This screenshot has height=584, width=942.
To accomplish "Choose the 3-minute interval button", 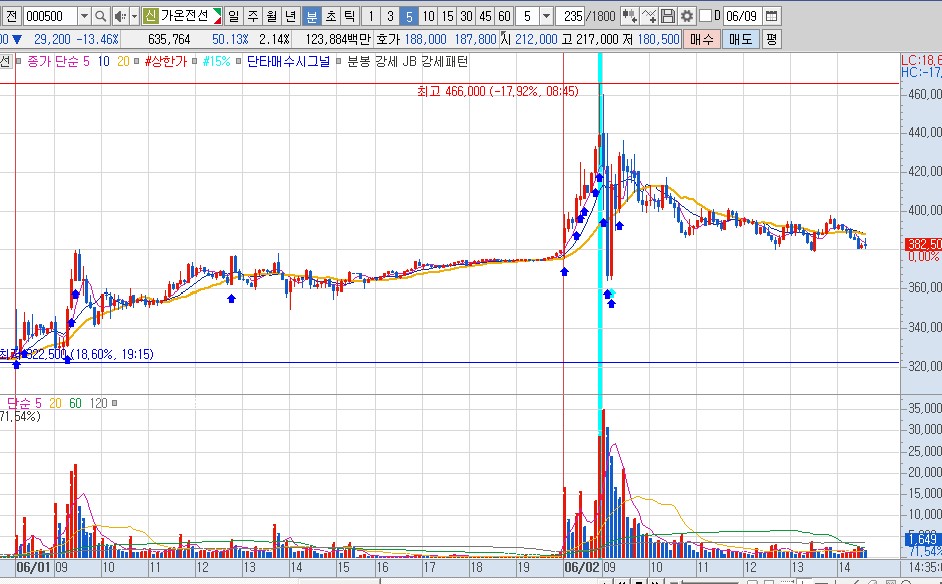I will (390, 16).
